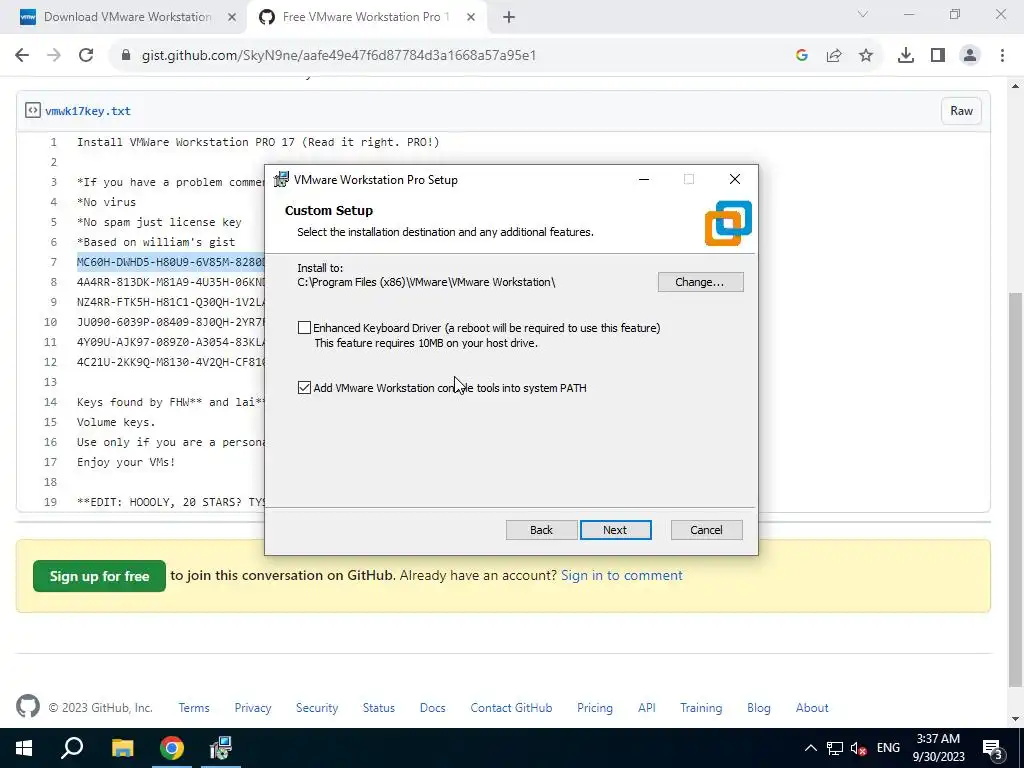This screenshot has height=768, width=1024.
Task: Click VMware installer taskbar icon
Action: 221,748
